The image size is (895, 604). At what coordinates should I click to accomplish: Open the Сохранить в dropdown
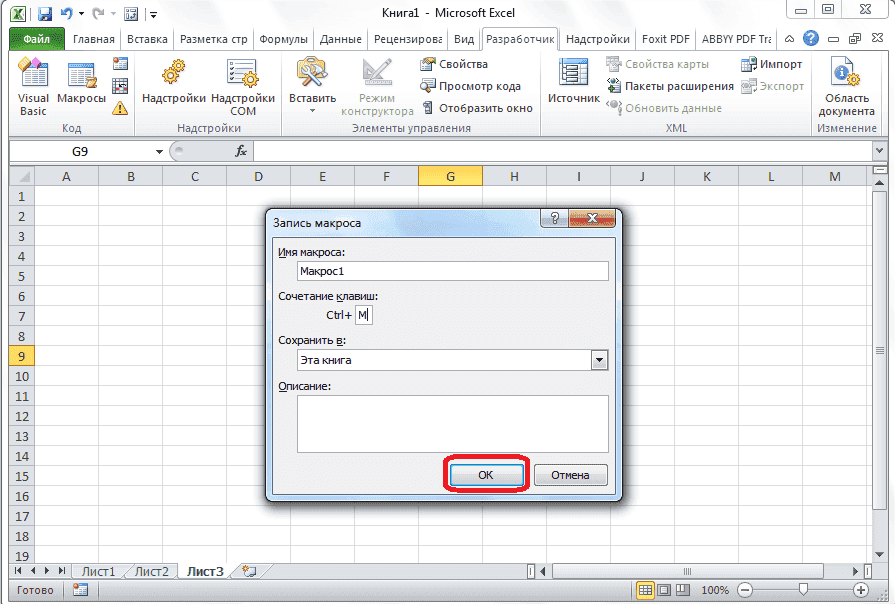[599, 361]
